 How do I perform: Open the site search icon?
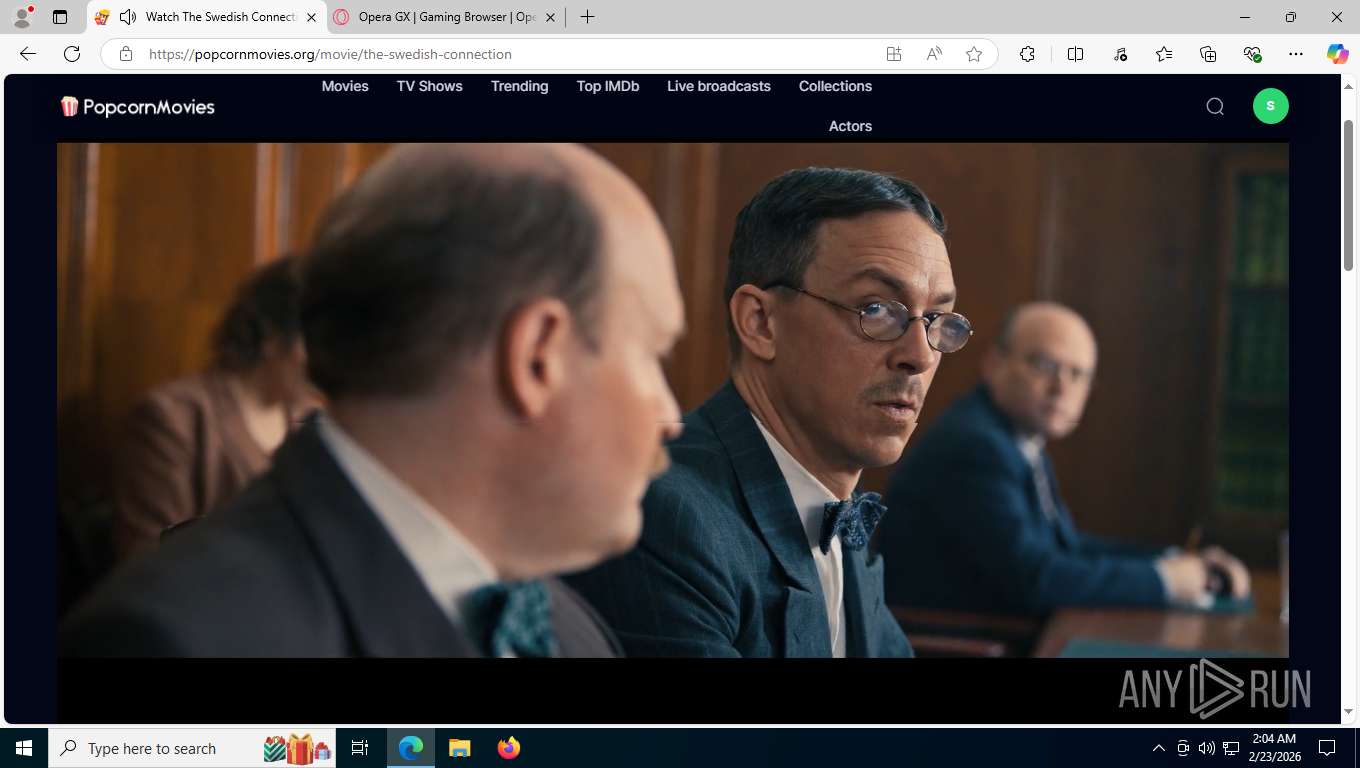click(1215, 106)
